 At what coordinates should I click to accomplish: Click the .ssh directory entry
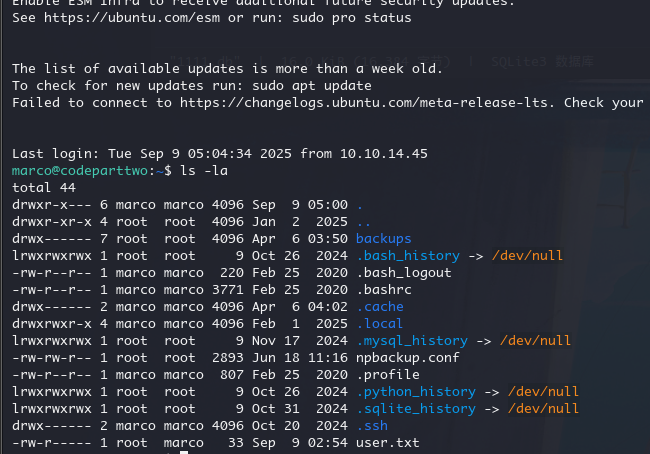coord(372,425)
